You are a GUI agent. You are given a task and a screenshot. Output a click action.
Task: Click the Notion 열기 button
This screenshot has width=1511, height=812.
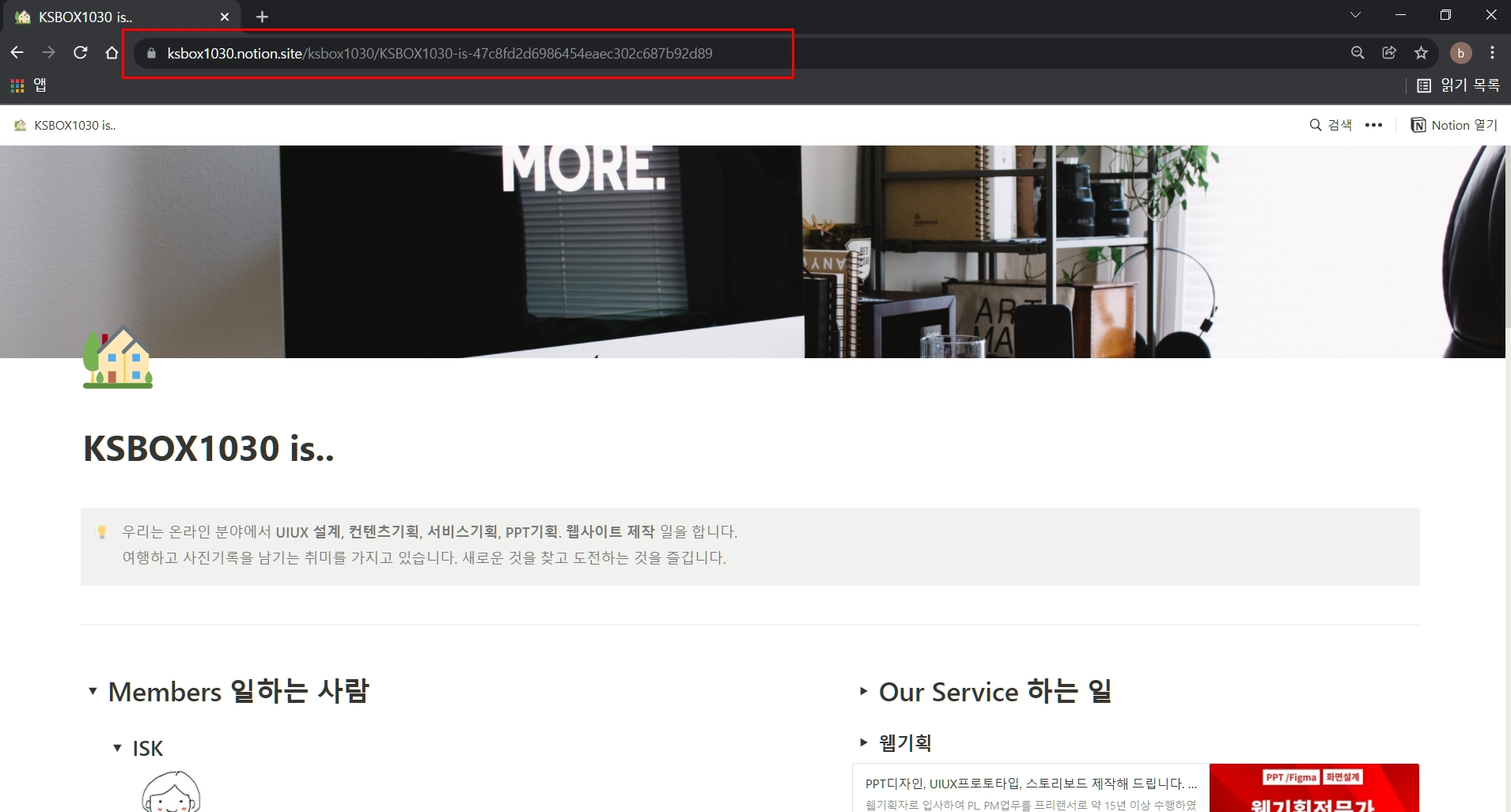[x=1454, y=125]
